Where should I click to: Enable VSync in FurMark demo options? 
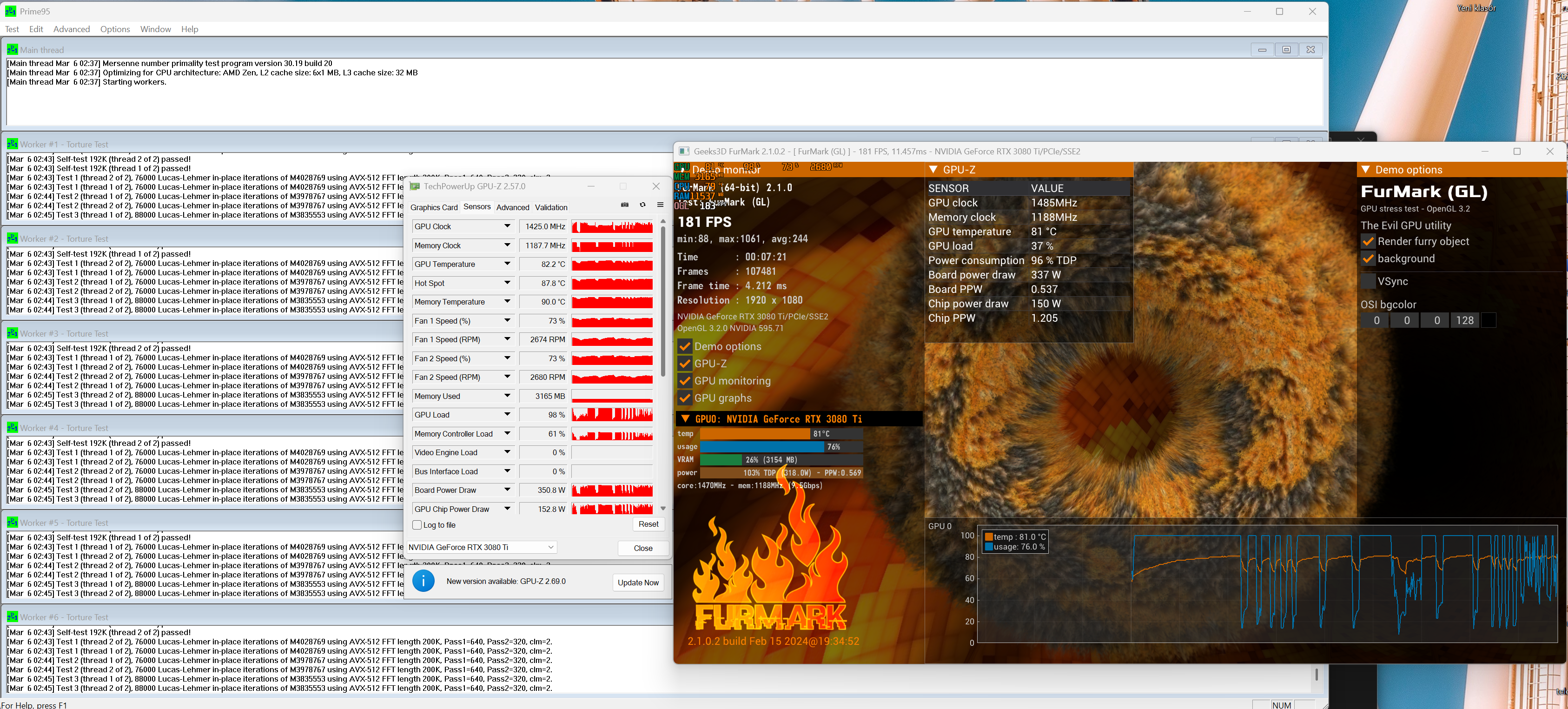click(x=1368, y=281)
